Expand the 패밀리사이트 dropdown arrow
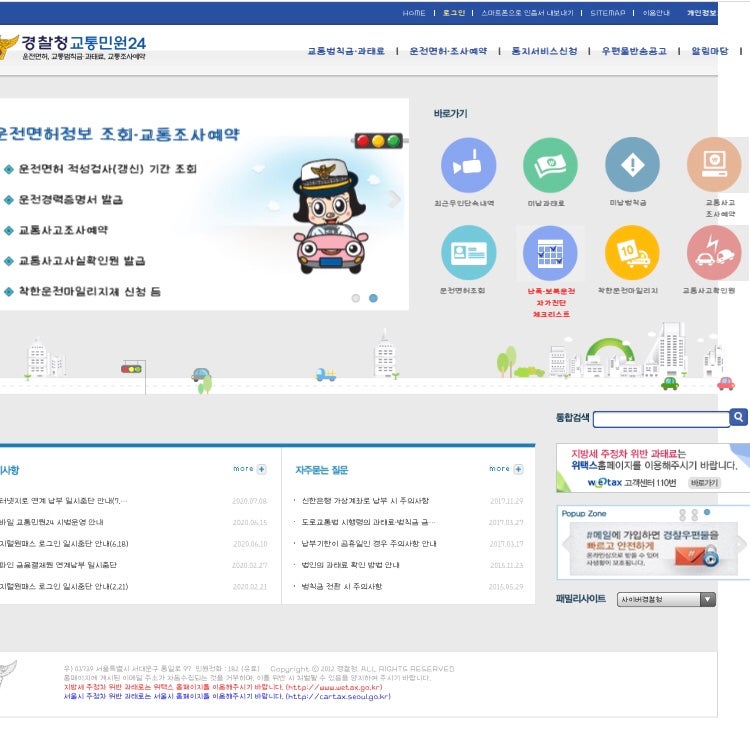This screenshot has height=734, width=750. (708, 599)
